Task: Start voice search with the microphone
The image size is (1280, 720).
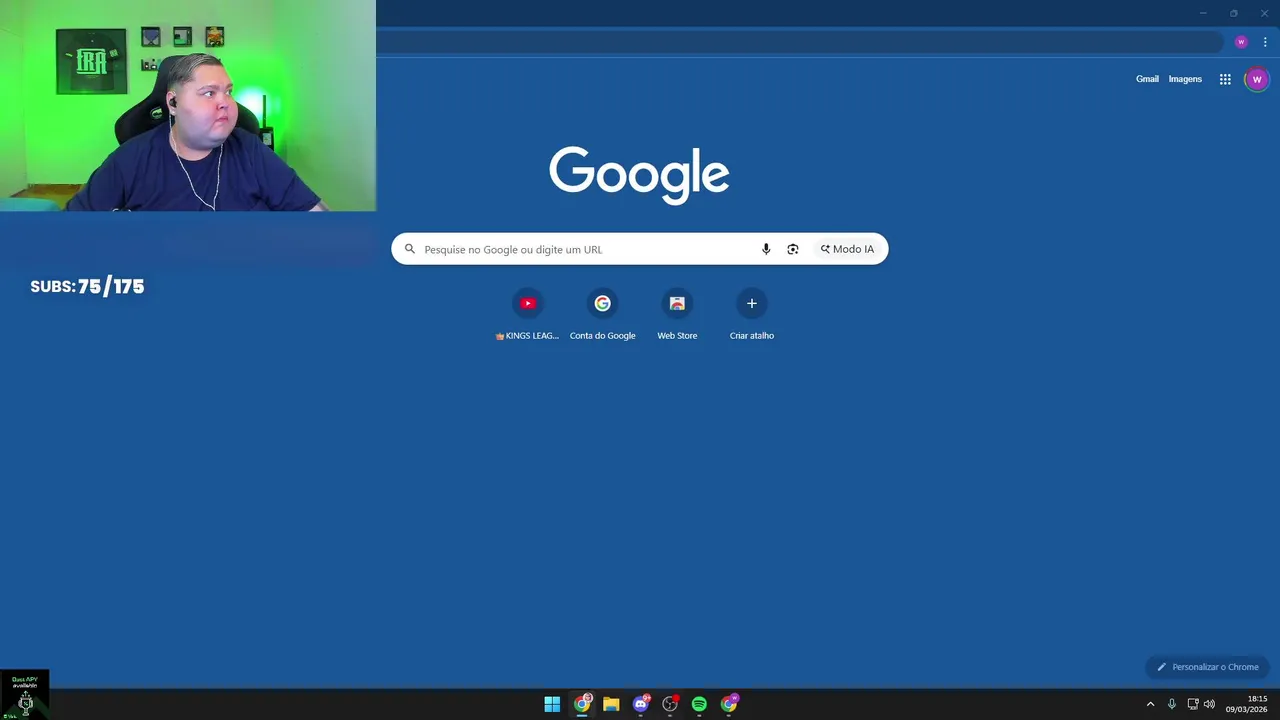Action: click(x=766, y=249)
